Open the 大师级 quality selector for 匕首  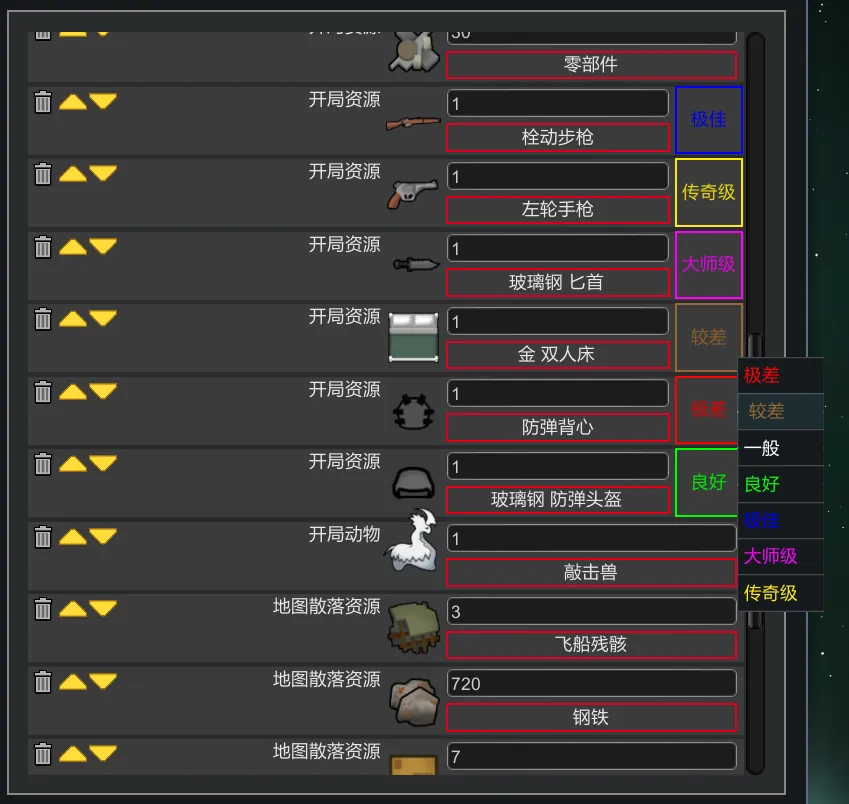(x=709, y=265)
